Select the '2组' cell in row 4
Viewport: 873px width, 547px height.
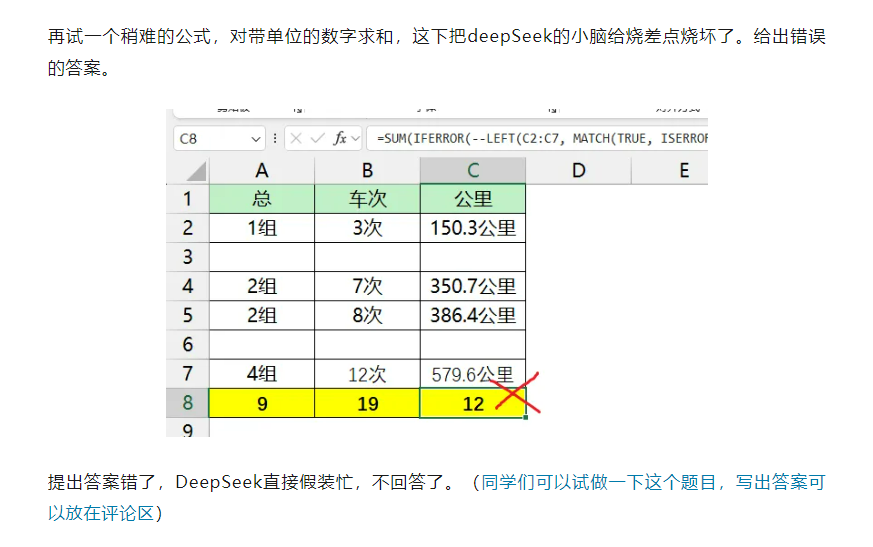point(262,286)
